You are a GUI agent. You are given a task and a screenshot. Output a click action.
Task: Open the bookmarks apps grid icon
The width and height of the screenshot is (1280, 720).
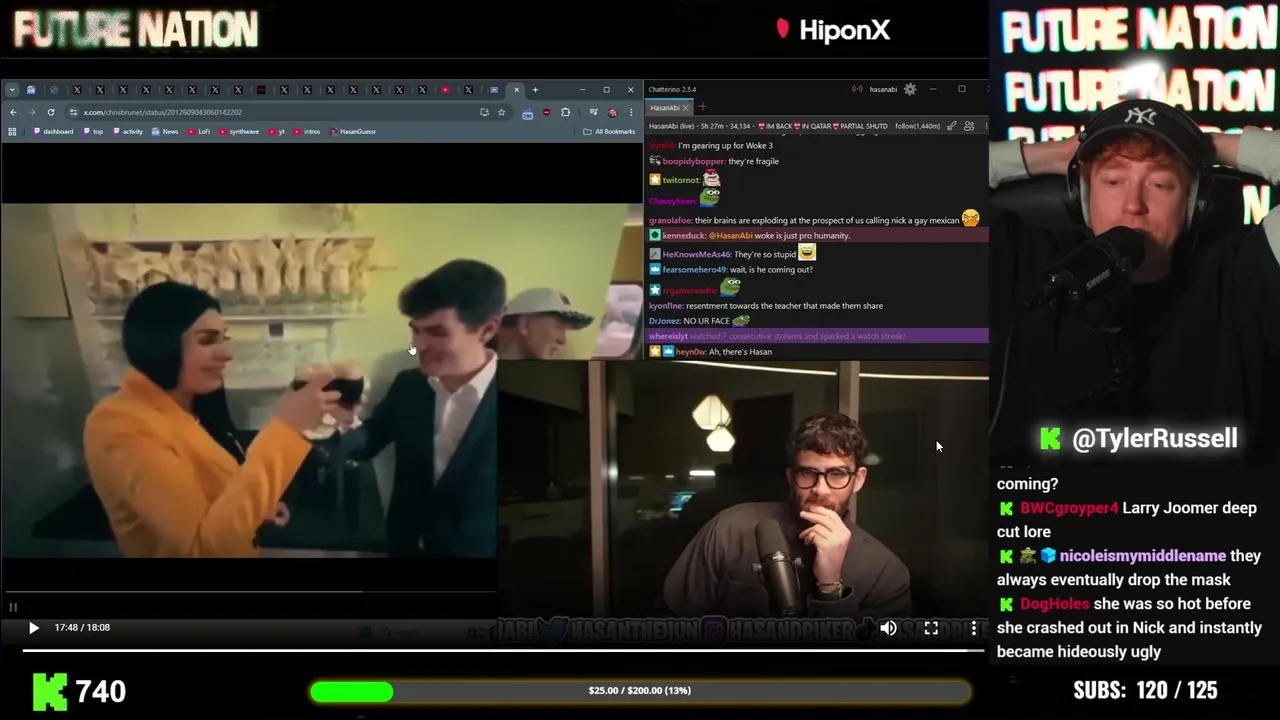[x=12, y=132]
